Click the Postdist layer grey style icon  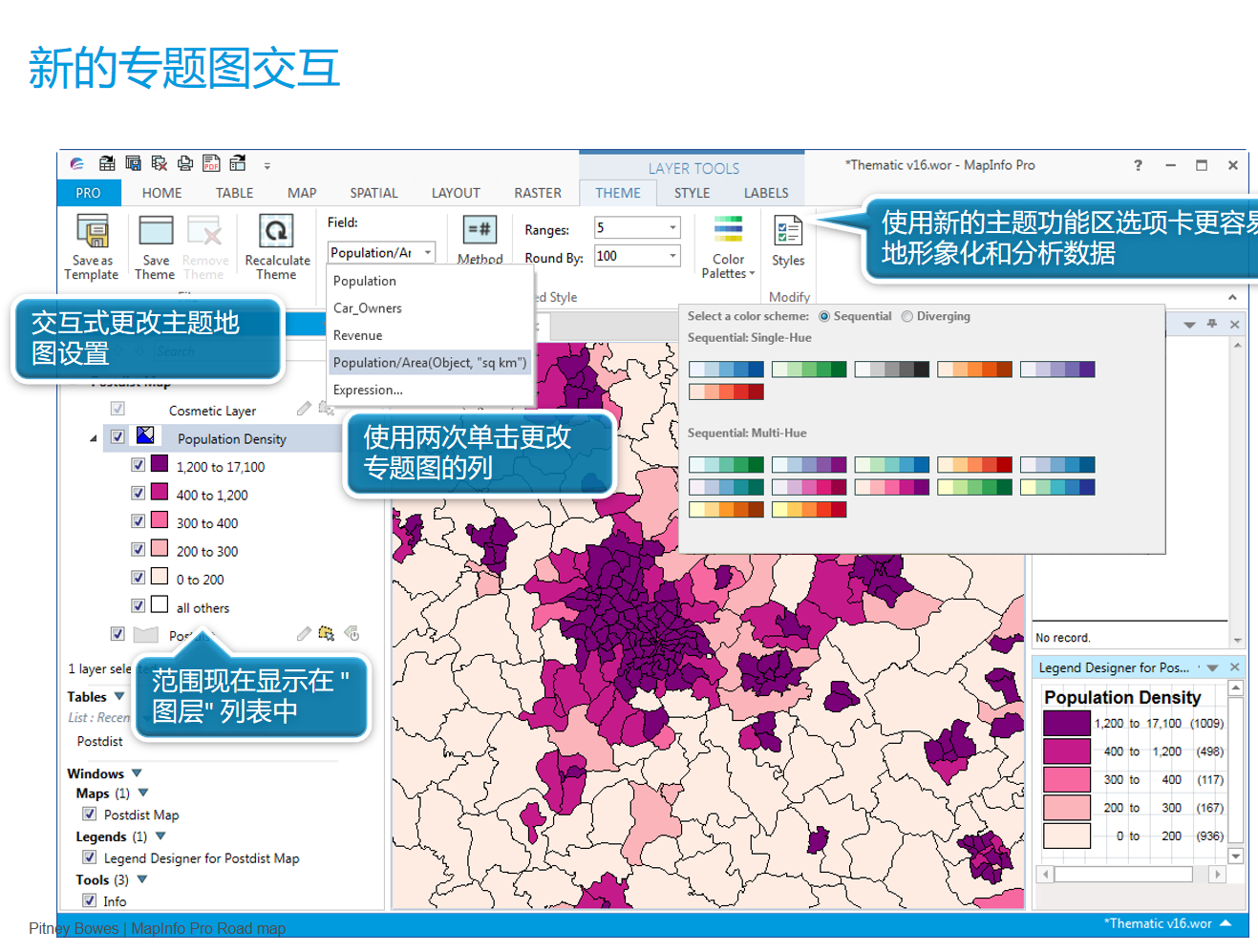tap(145, 634)
